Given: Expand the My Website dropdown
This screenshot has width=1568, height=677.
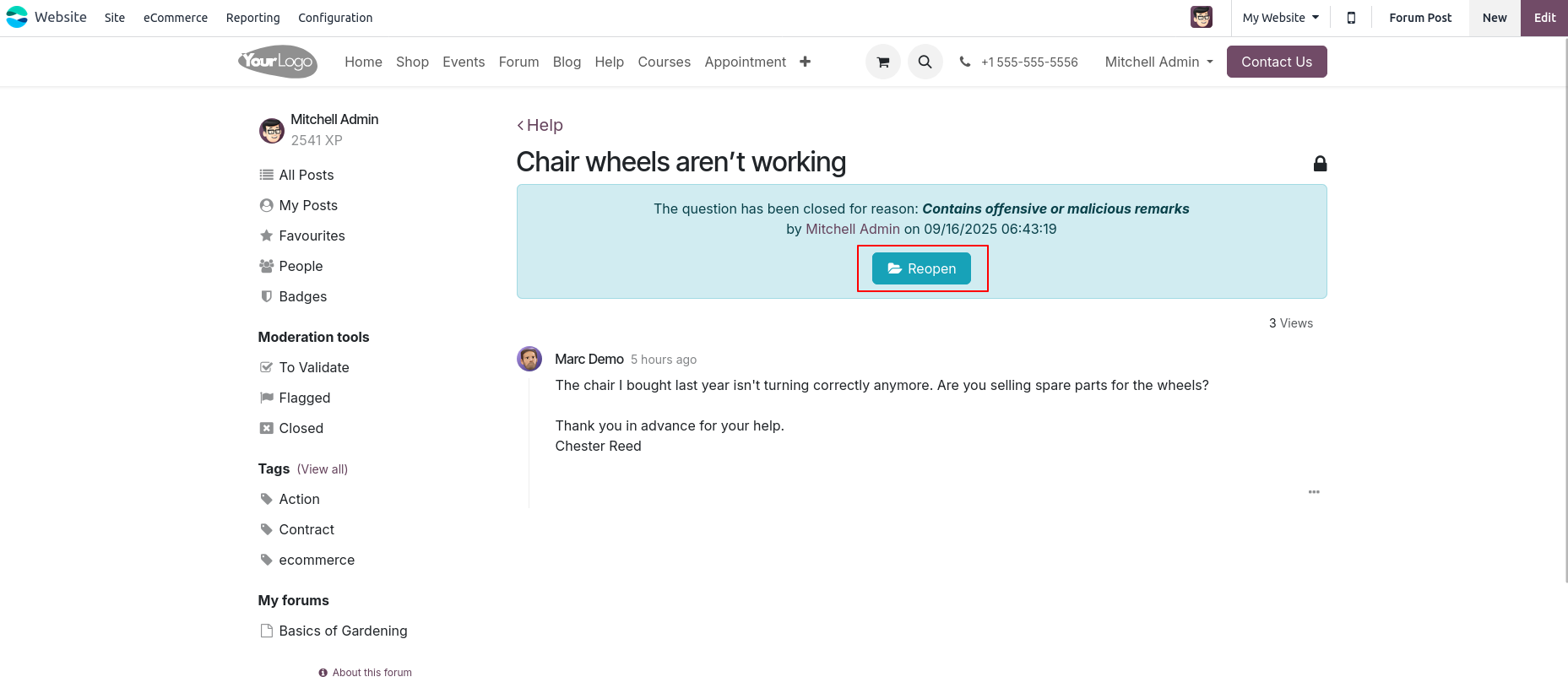Looking at the screenshot, I should [1279, 18].
